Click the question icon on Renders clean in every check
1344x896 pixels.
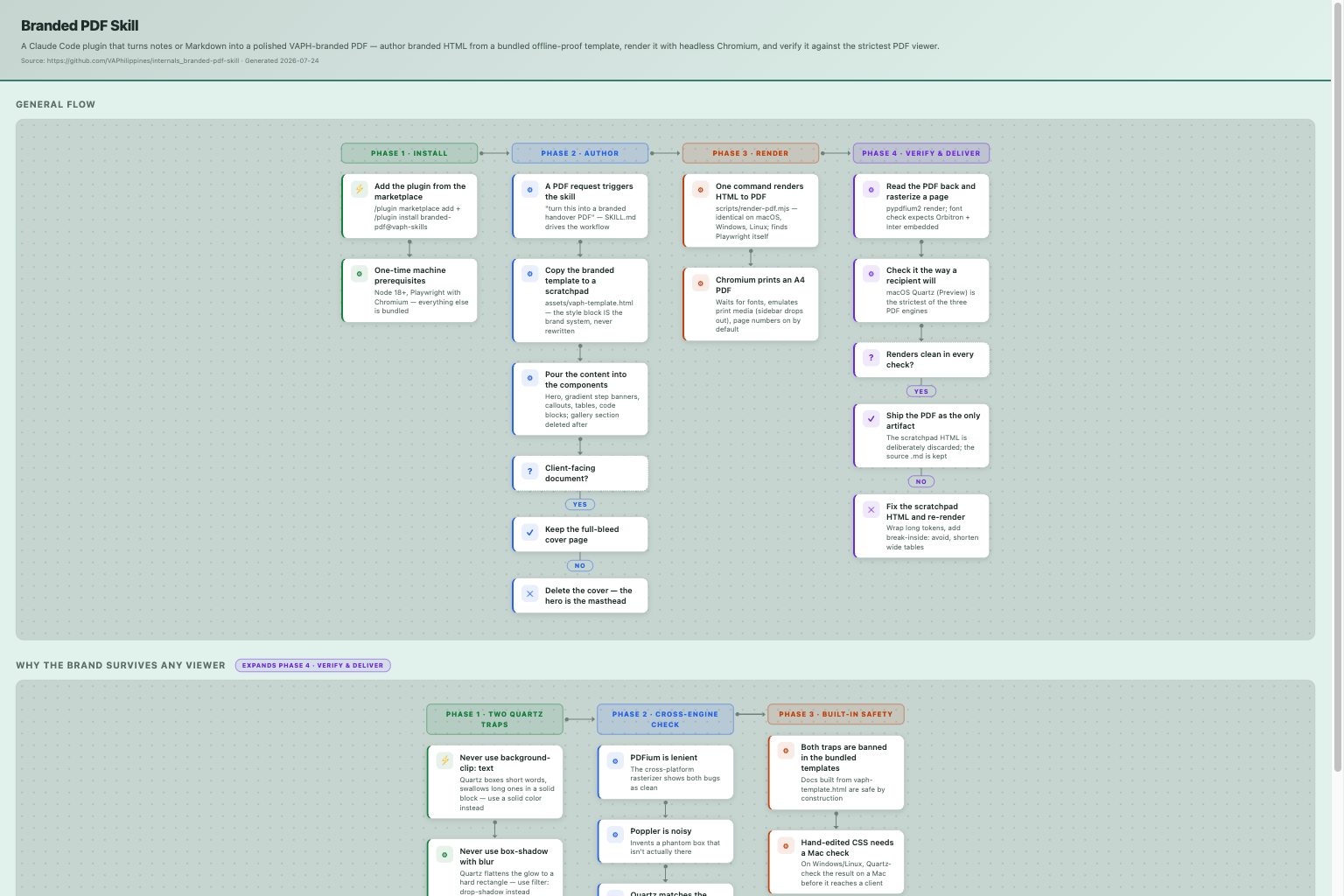coord(871,357)
